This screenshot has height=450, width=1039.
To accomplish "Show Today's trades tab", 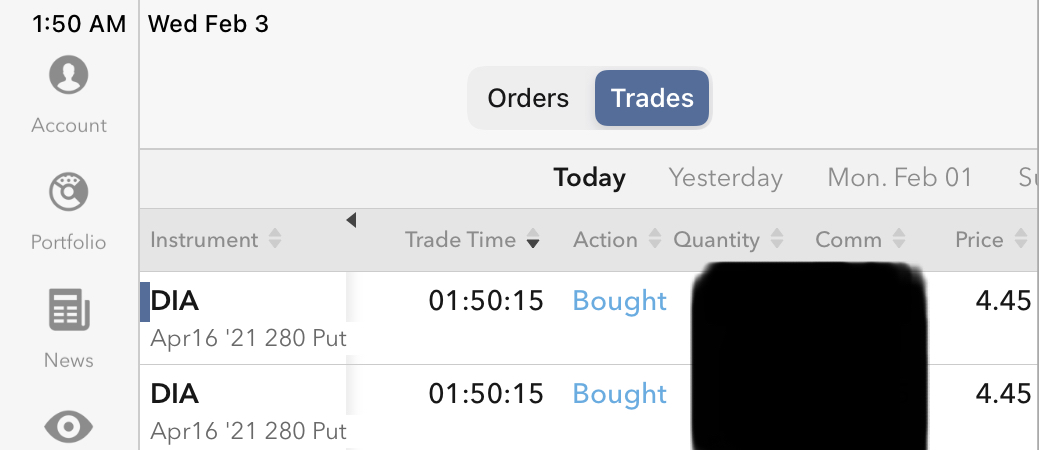I will (x=589, y=178).
